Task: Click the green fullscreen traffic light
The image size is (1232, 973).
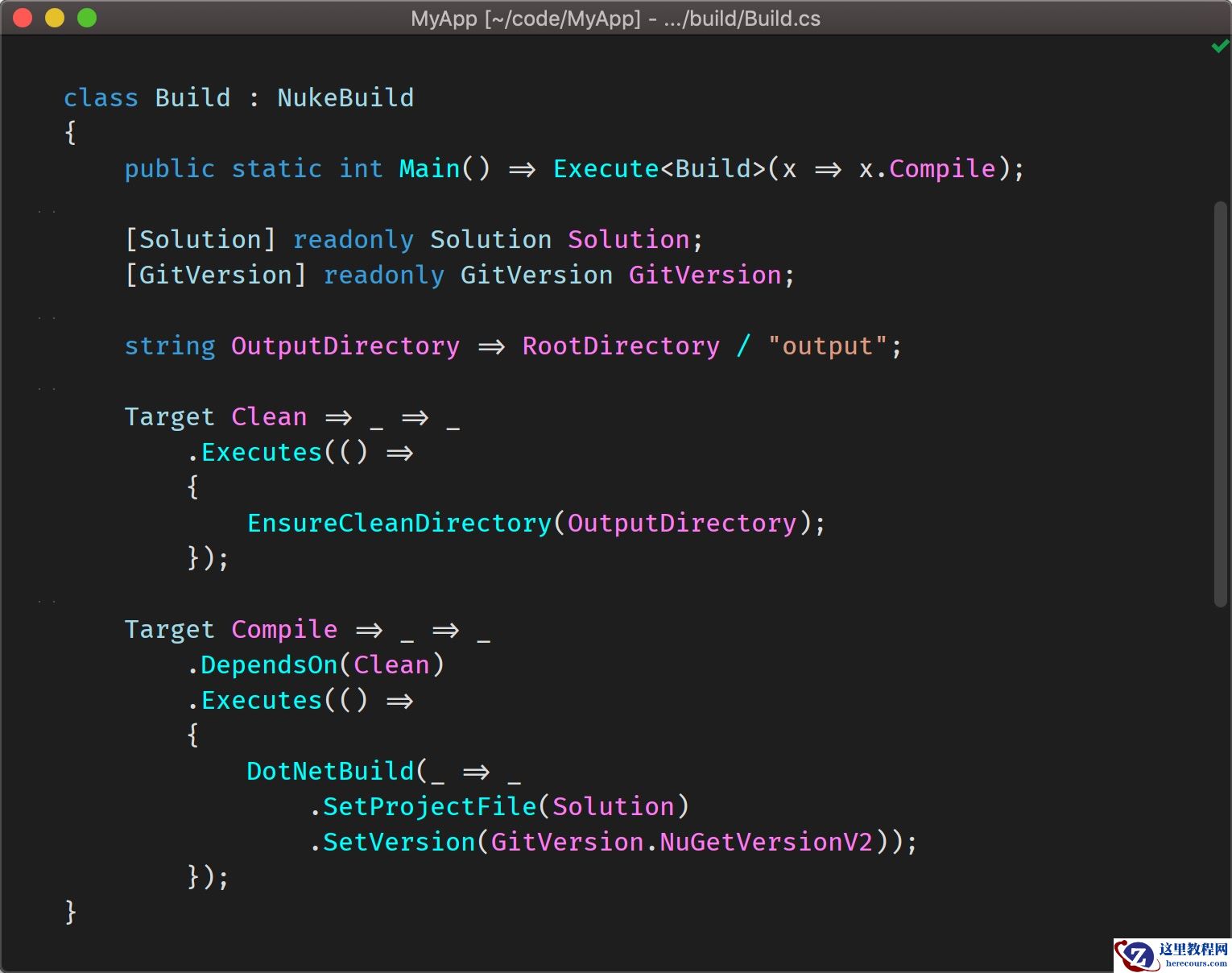Action: click(86, 17)
